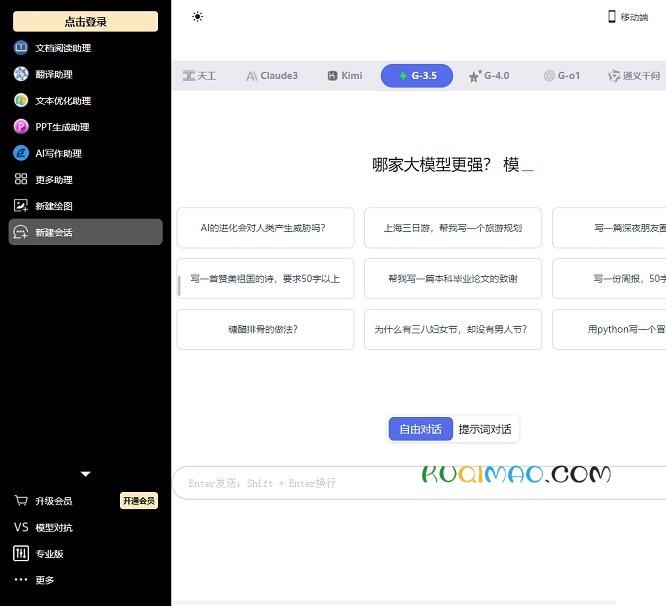
Task: Select the 天工 model tab
Action: [200, 76]
